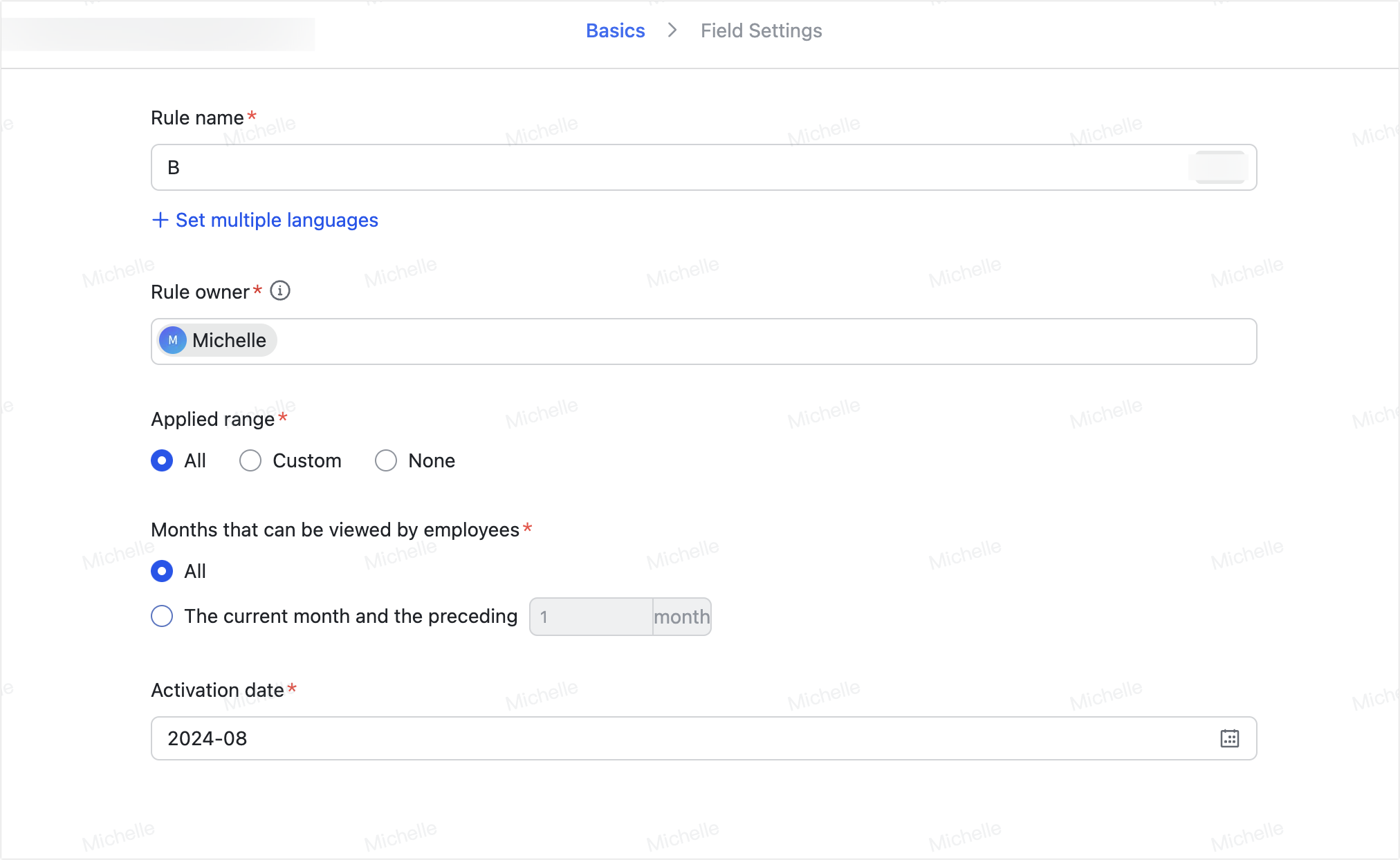Choose None for Applied range
1400x860 pixels.
(386, 460)
